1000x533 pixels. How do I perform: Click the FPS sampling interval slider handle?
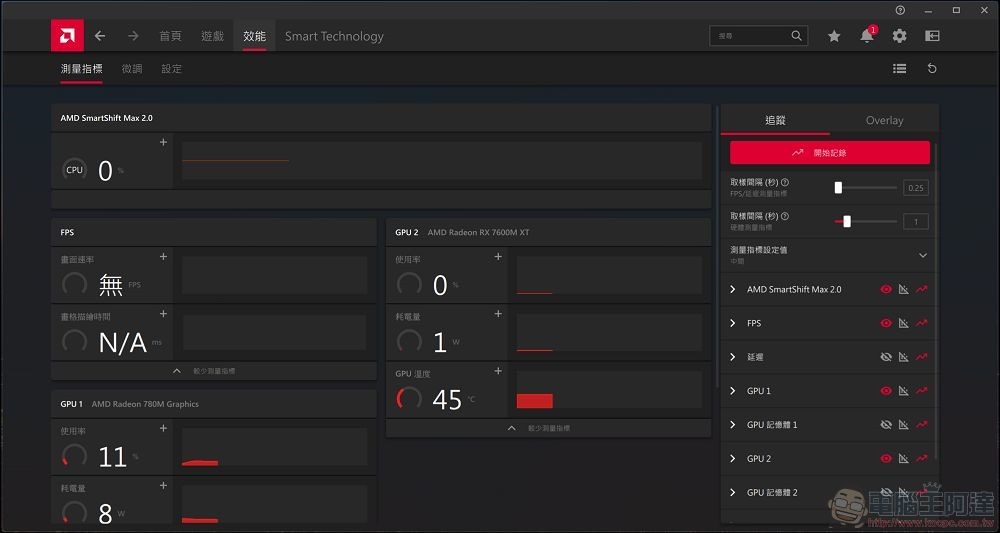pos(839,187)
